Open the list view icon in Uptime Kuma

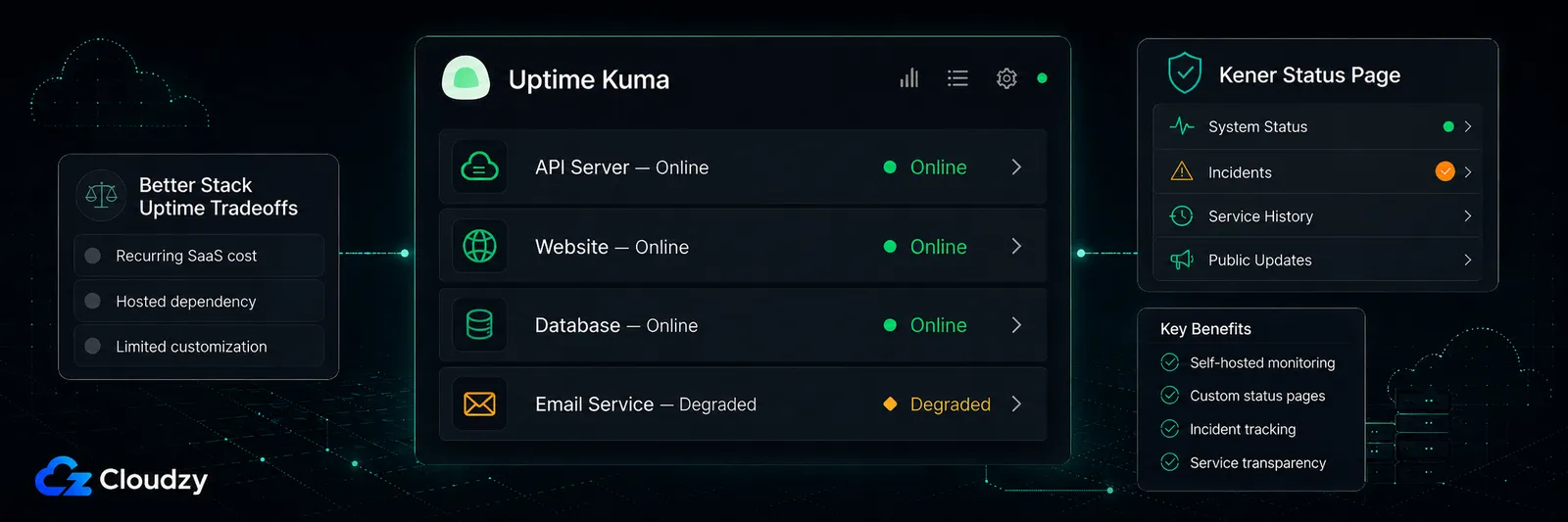[x=957, y=78]
